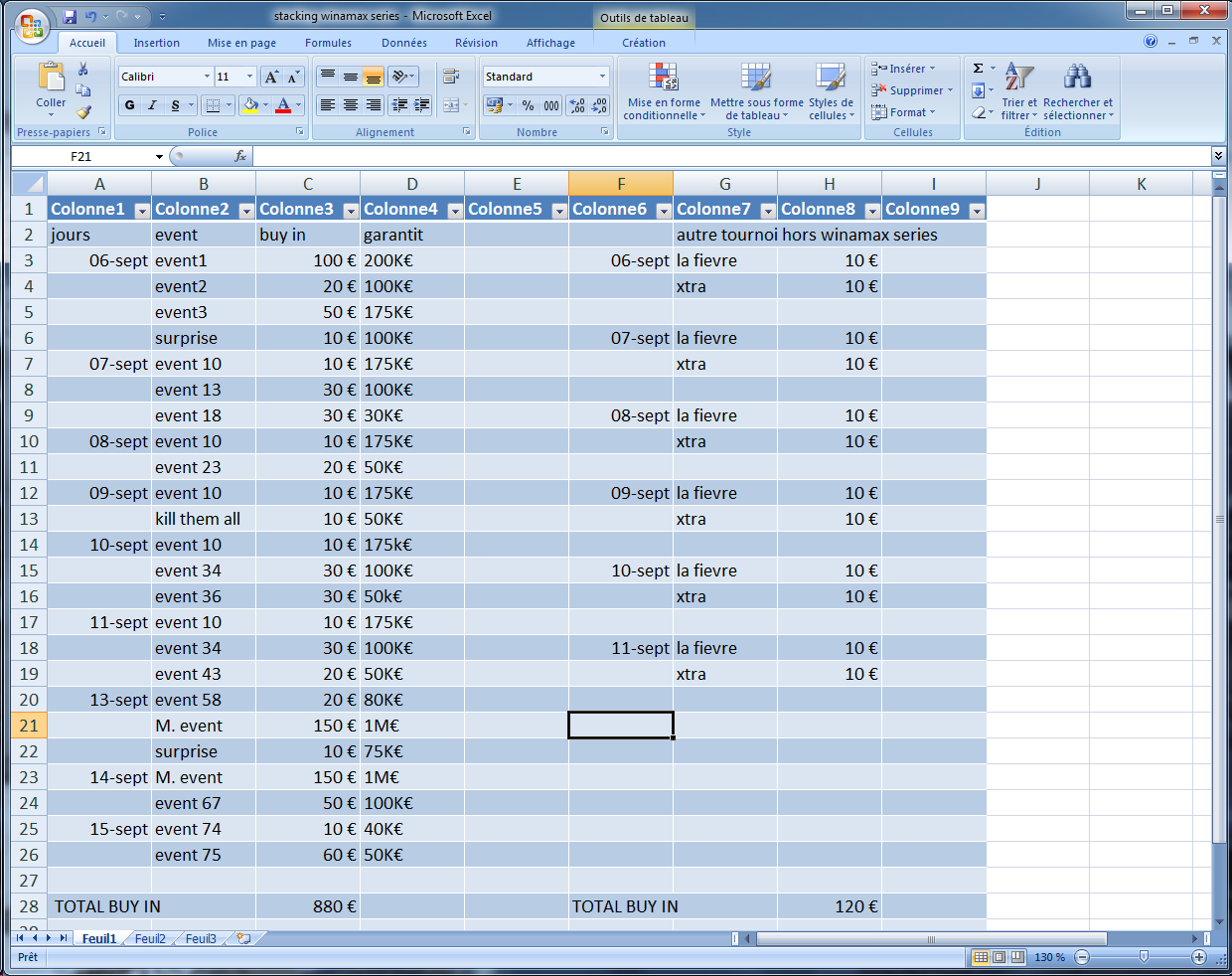
Task: Open the font size dropdown
Action: coord(250,77)
